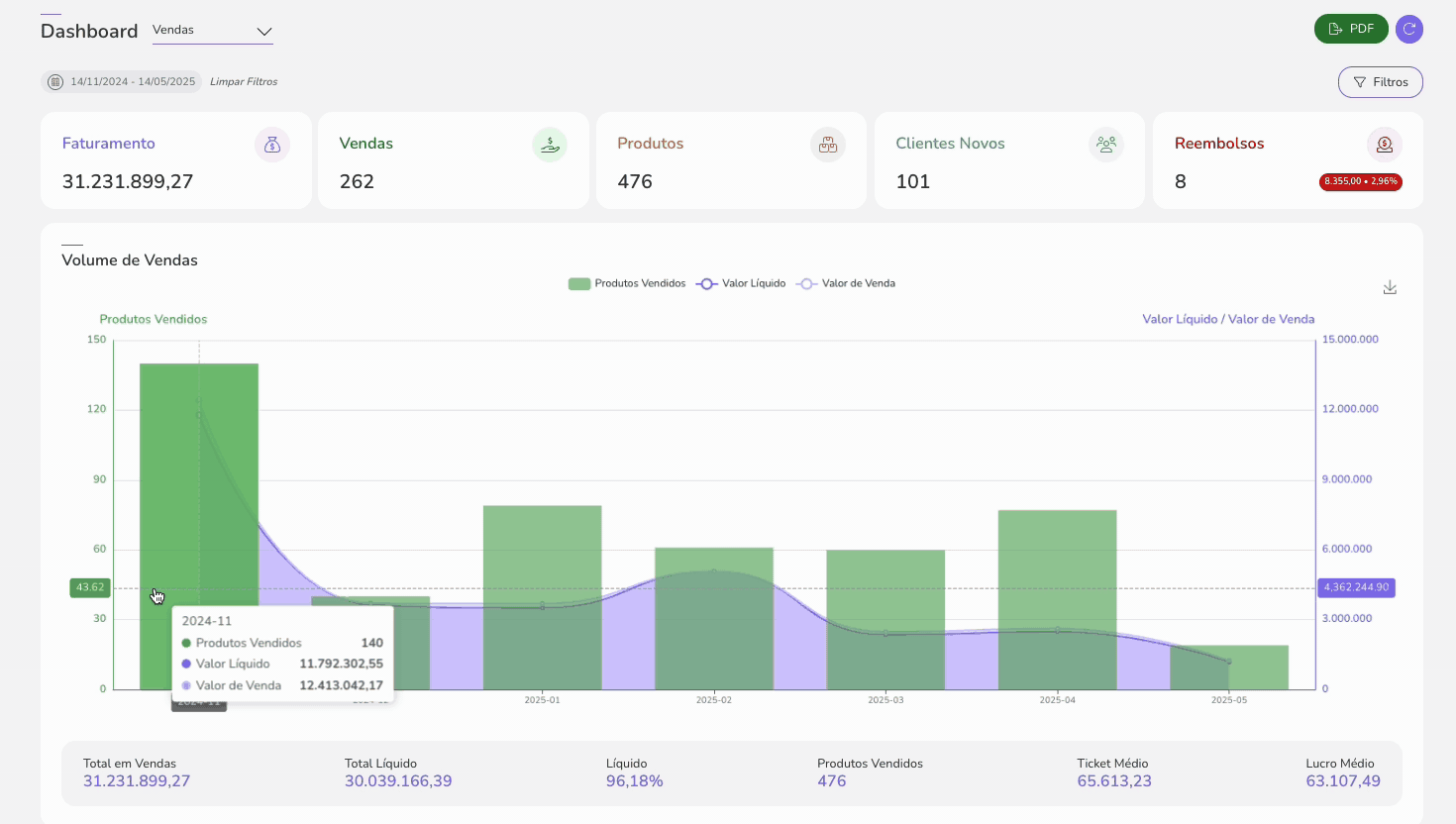Toggle the Produtos Vendidos legend series

tap(627, 284)
